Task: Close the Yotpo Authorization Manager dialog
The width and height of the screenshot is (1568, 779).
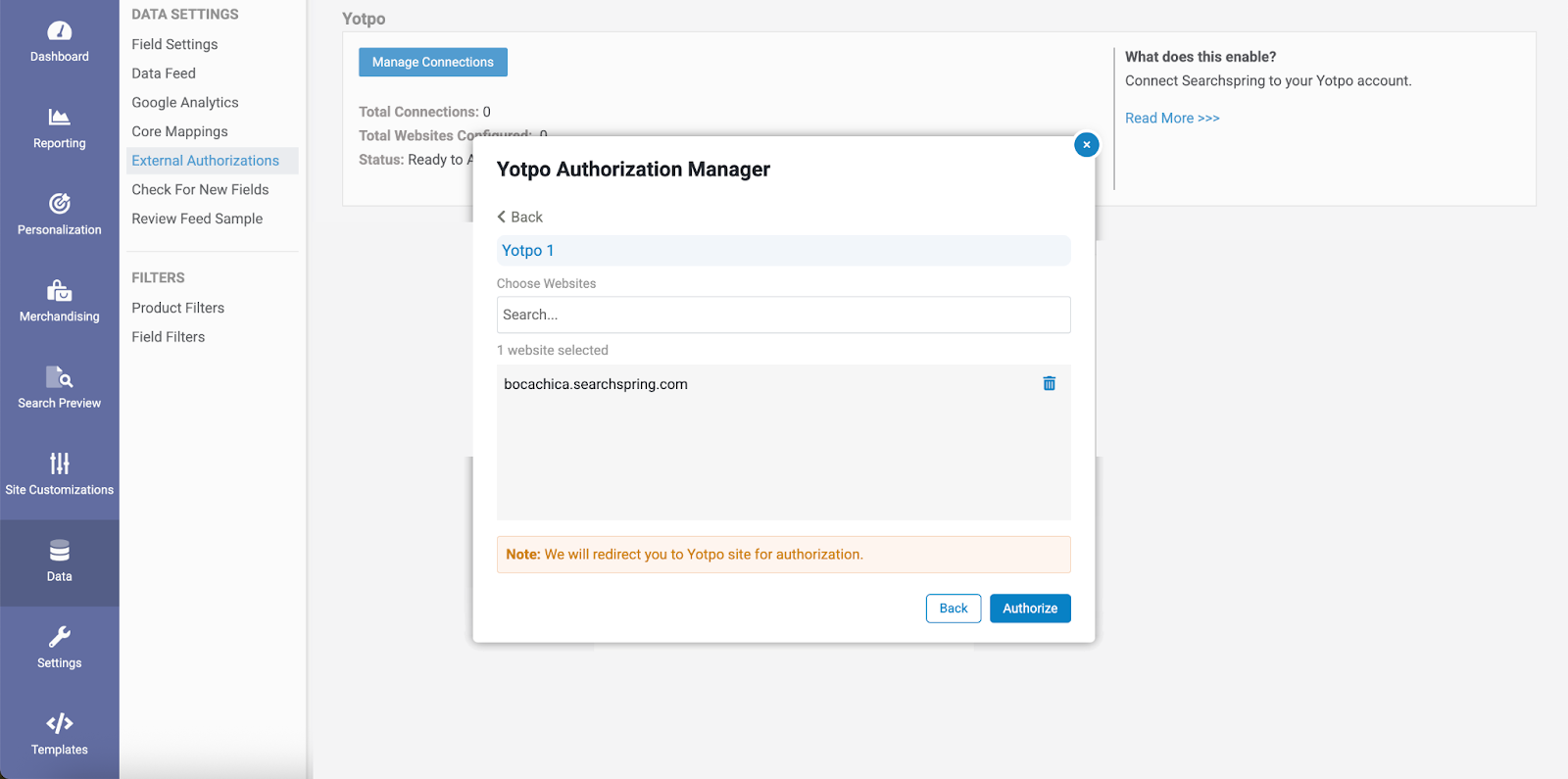Action: pos(1086,145)
